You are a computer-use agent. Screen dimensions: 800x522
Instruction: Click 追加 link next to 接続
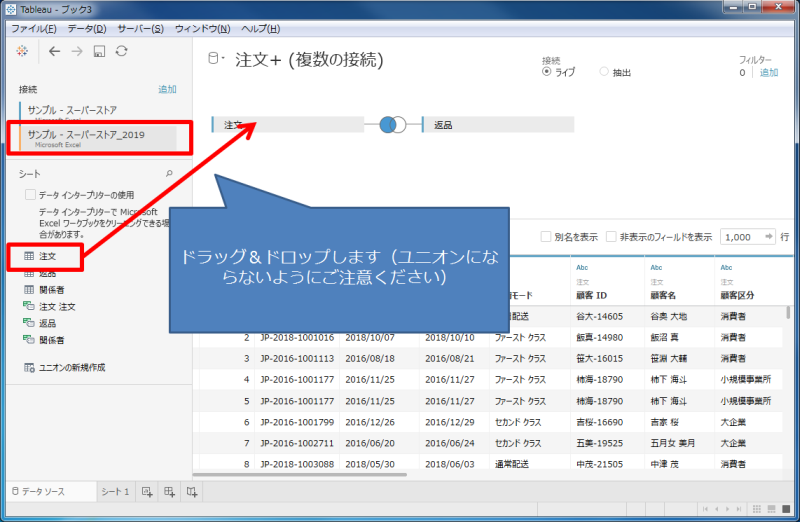[x=167, y=89]
